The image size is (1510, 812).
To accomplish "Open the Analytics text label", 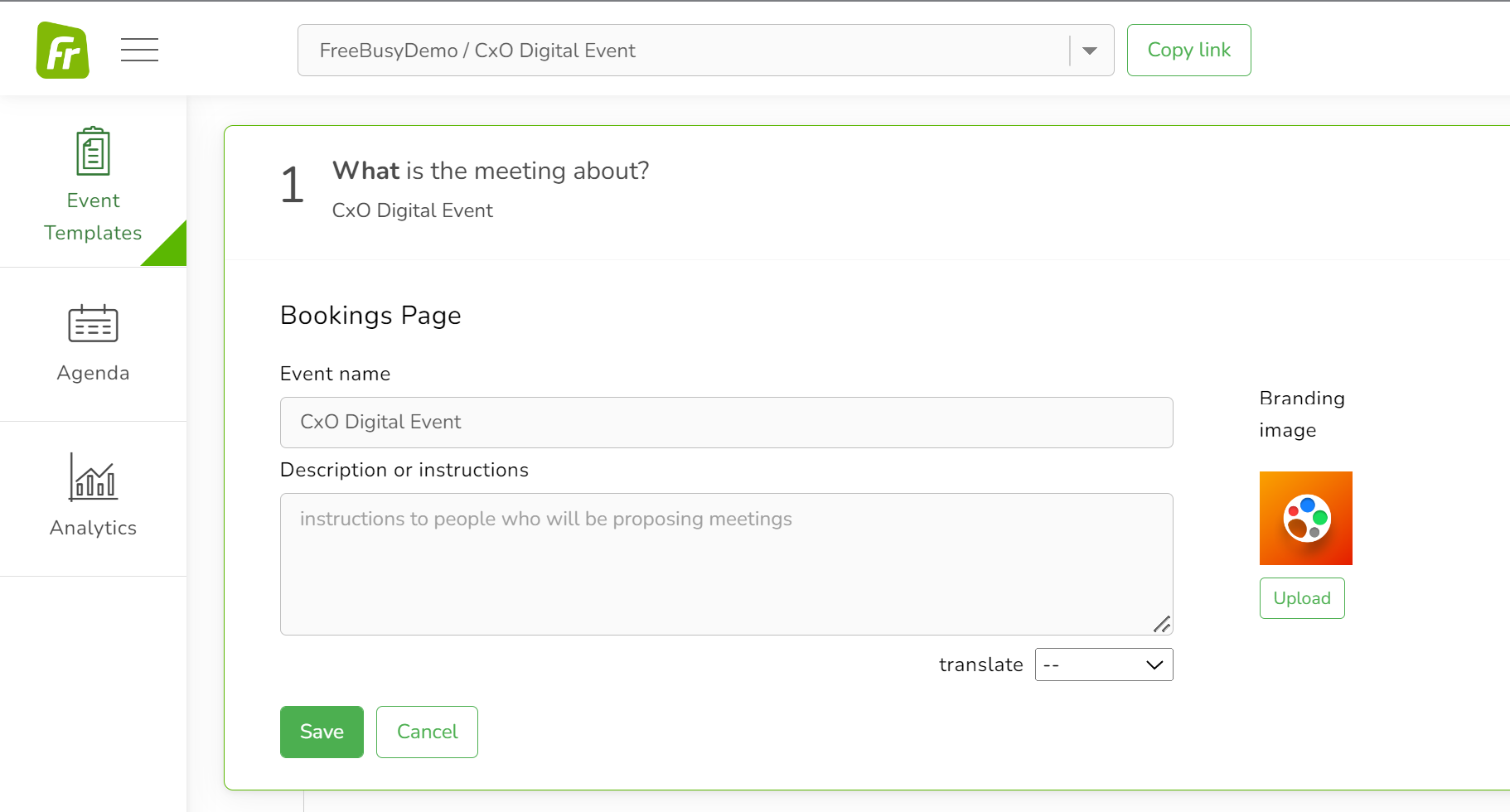I will [x=93, y=528].
